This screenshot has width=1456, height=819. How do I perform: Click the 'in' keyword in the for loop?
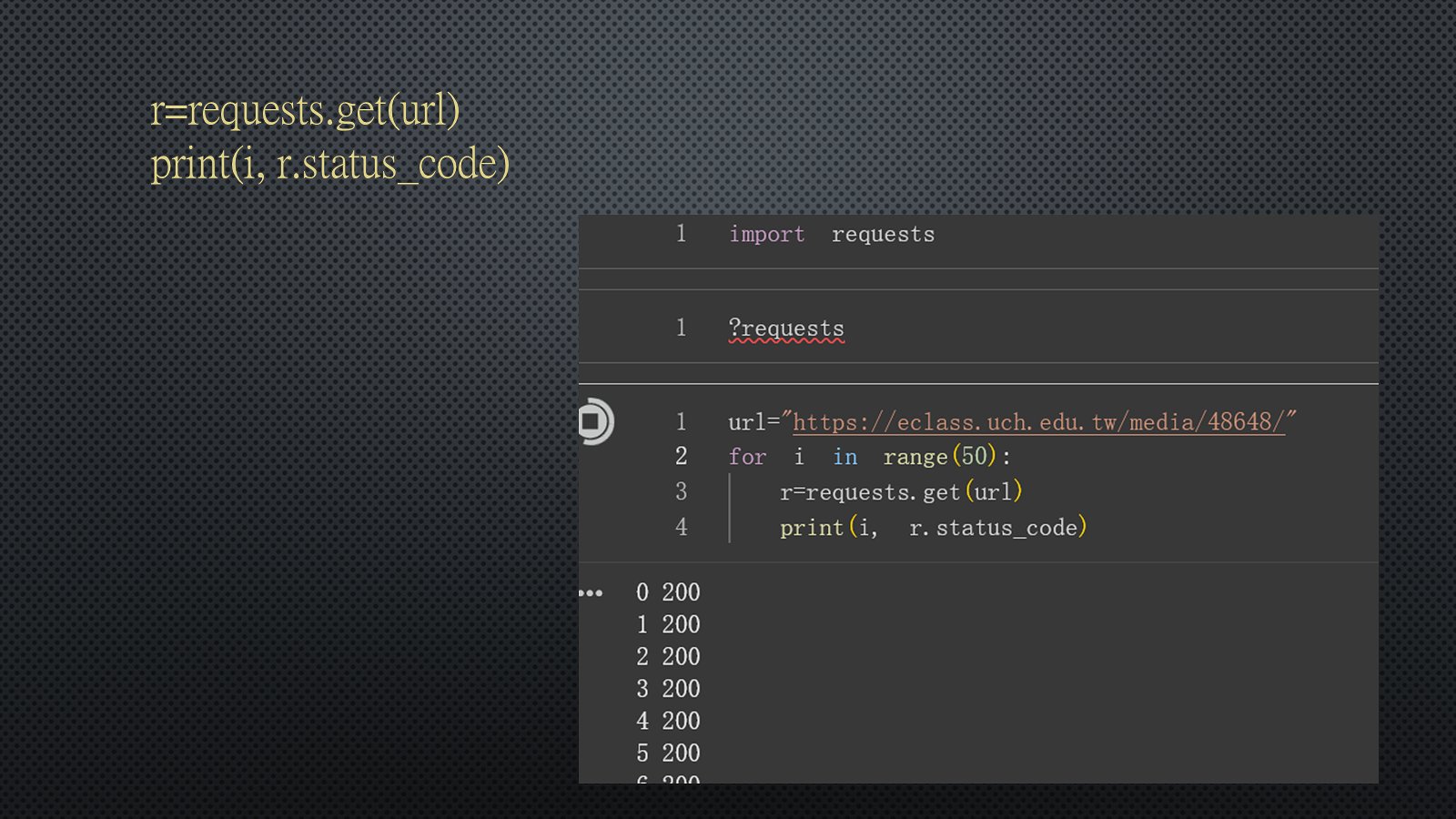coord(844,457)
